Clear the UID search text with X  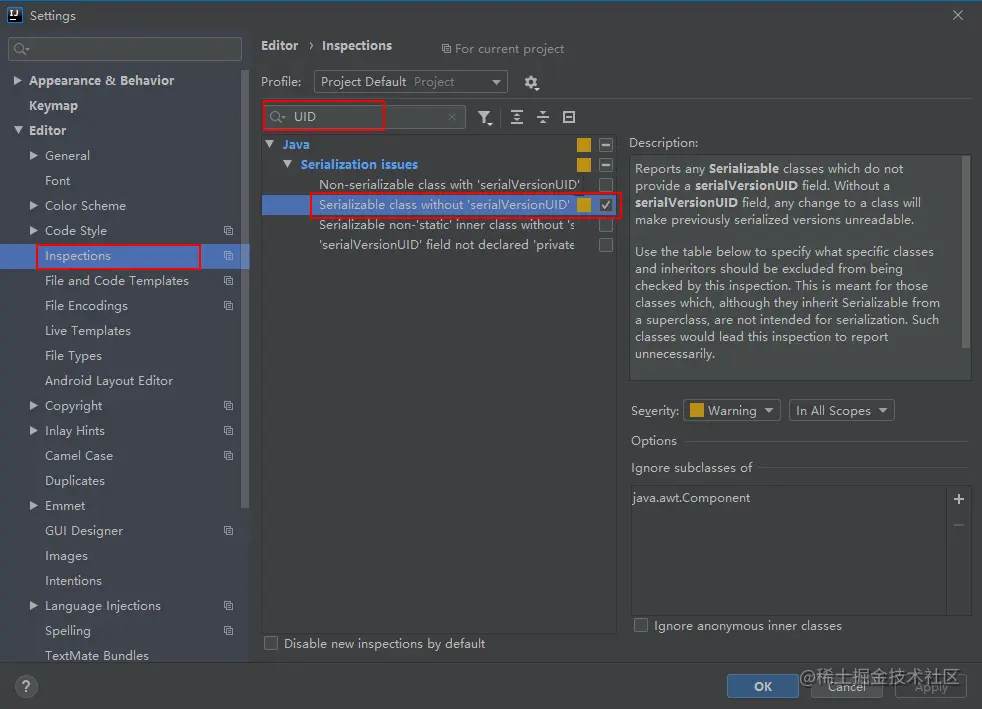pos(452,117)
